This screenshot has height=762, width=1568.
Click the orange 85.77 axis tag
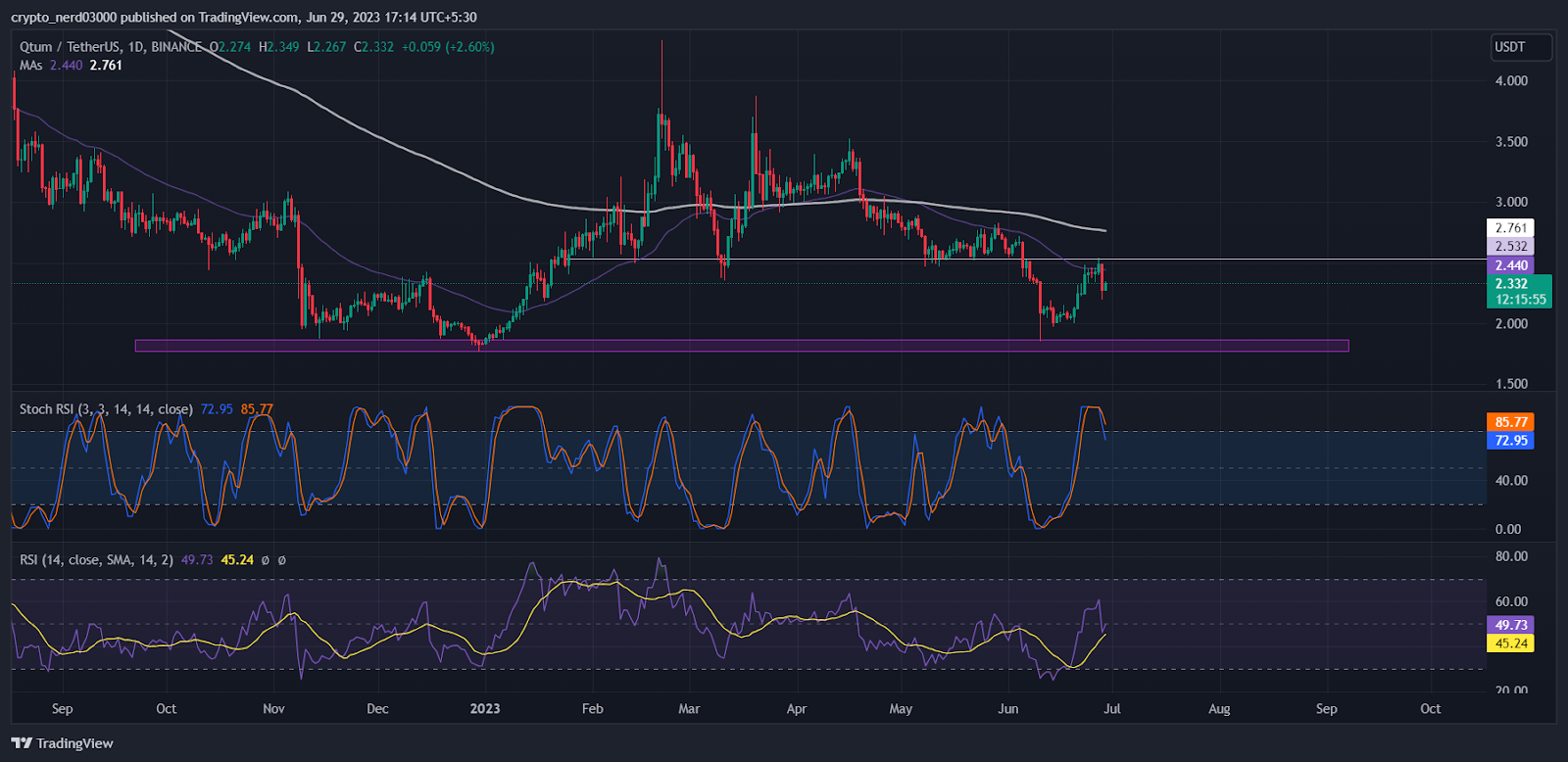1510,422
